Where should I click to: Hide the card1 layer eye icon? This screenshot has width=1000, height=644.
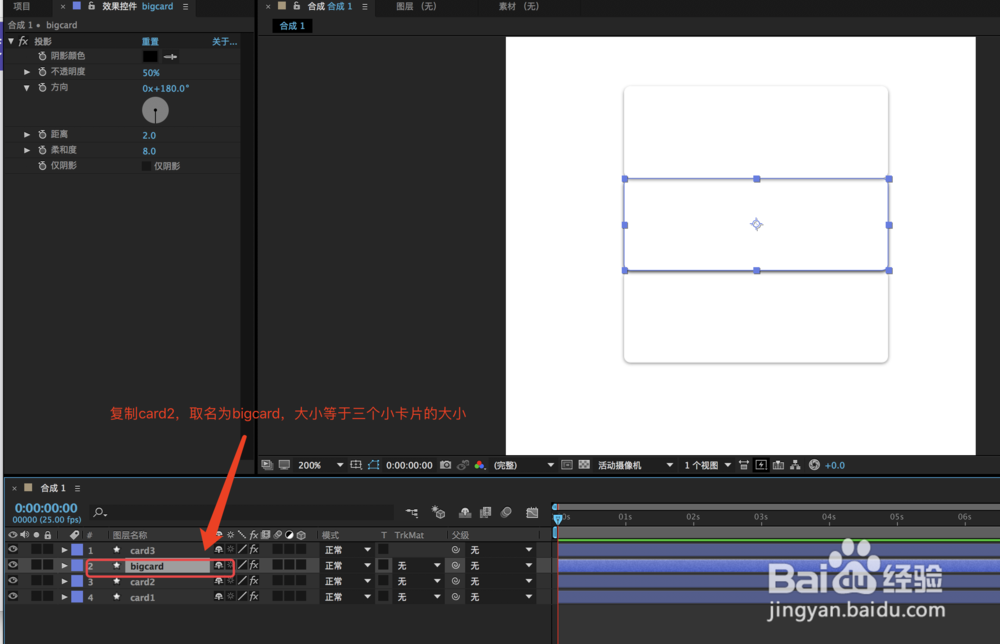(x=13, y=597)
